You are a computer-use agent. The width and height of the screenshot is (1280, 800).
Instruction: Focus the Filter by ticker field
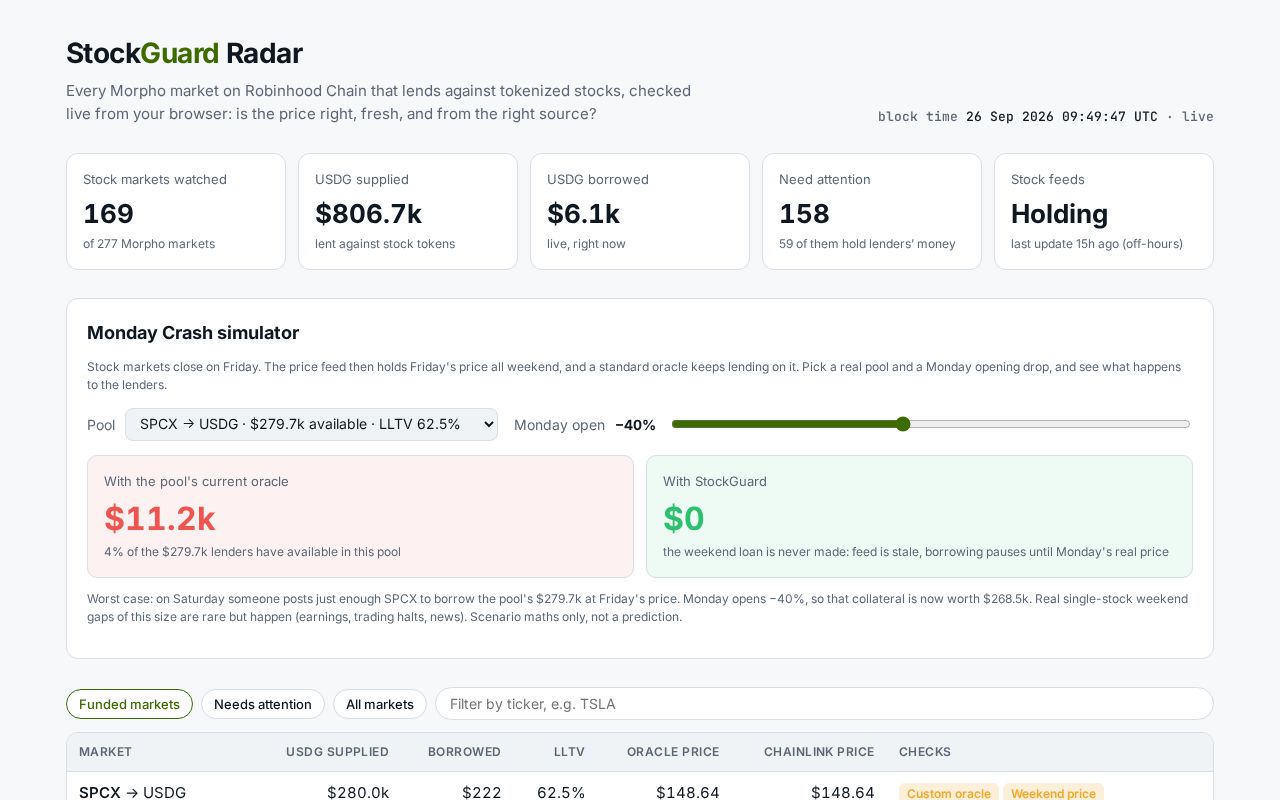[x=824, y=704]
